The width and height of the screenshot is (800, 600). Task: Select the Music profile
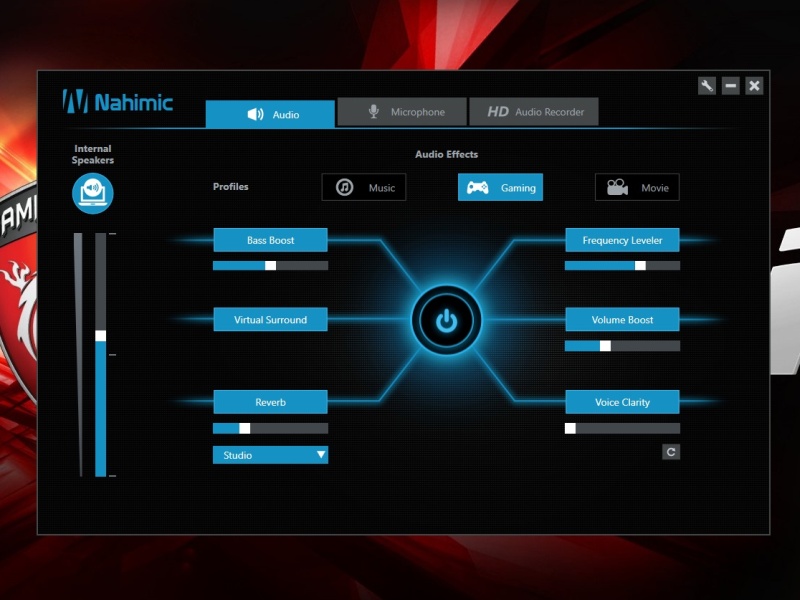[364, 187]
